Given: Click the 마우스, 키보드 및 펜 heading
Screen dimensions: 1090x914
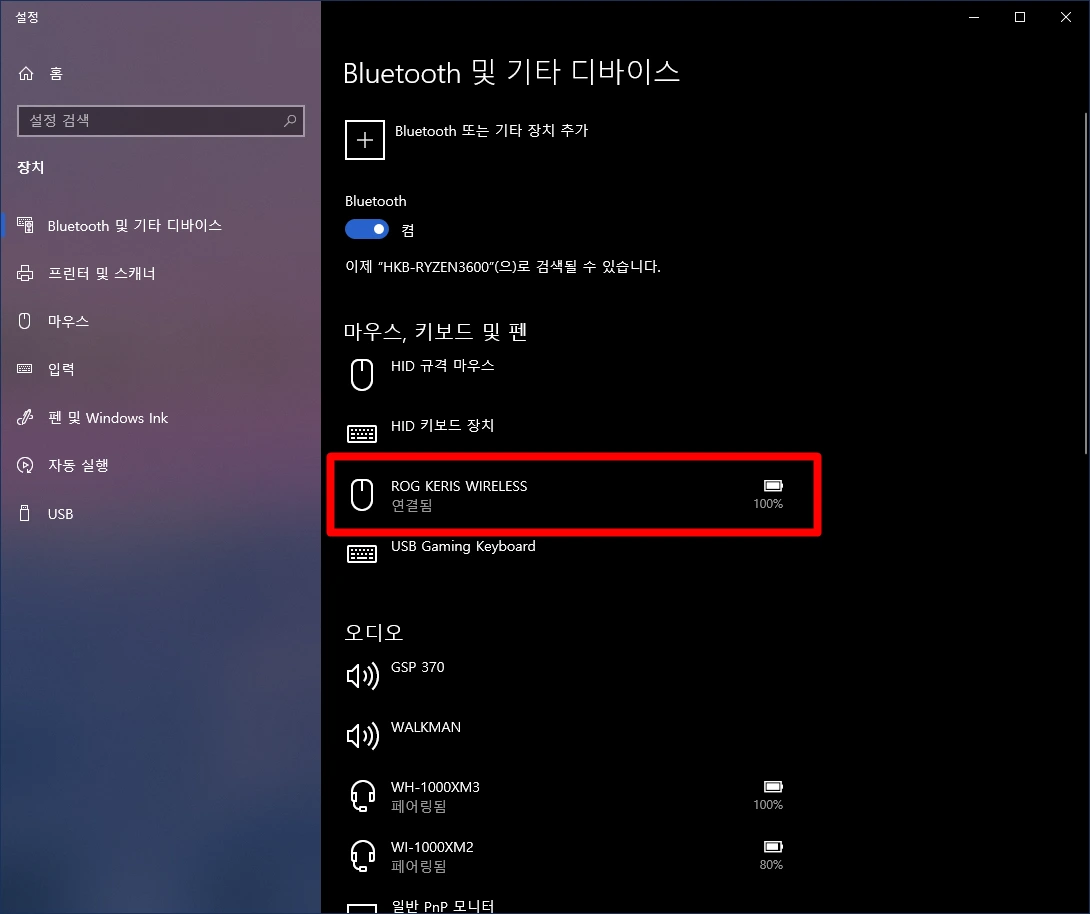Looking at the screenshot, I should pos(435,332).
